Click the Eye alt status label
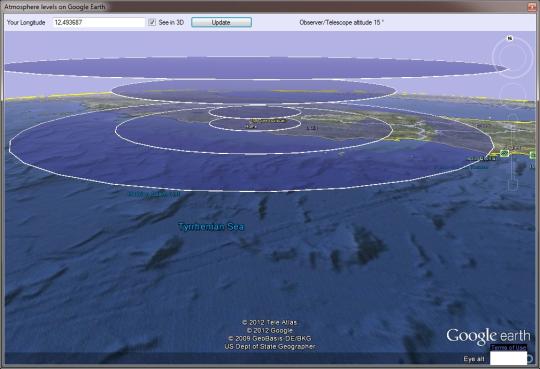Screen dimensions: 540x369 tap(474, 359)
